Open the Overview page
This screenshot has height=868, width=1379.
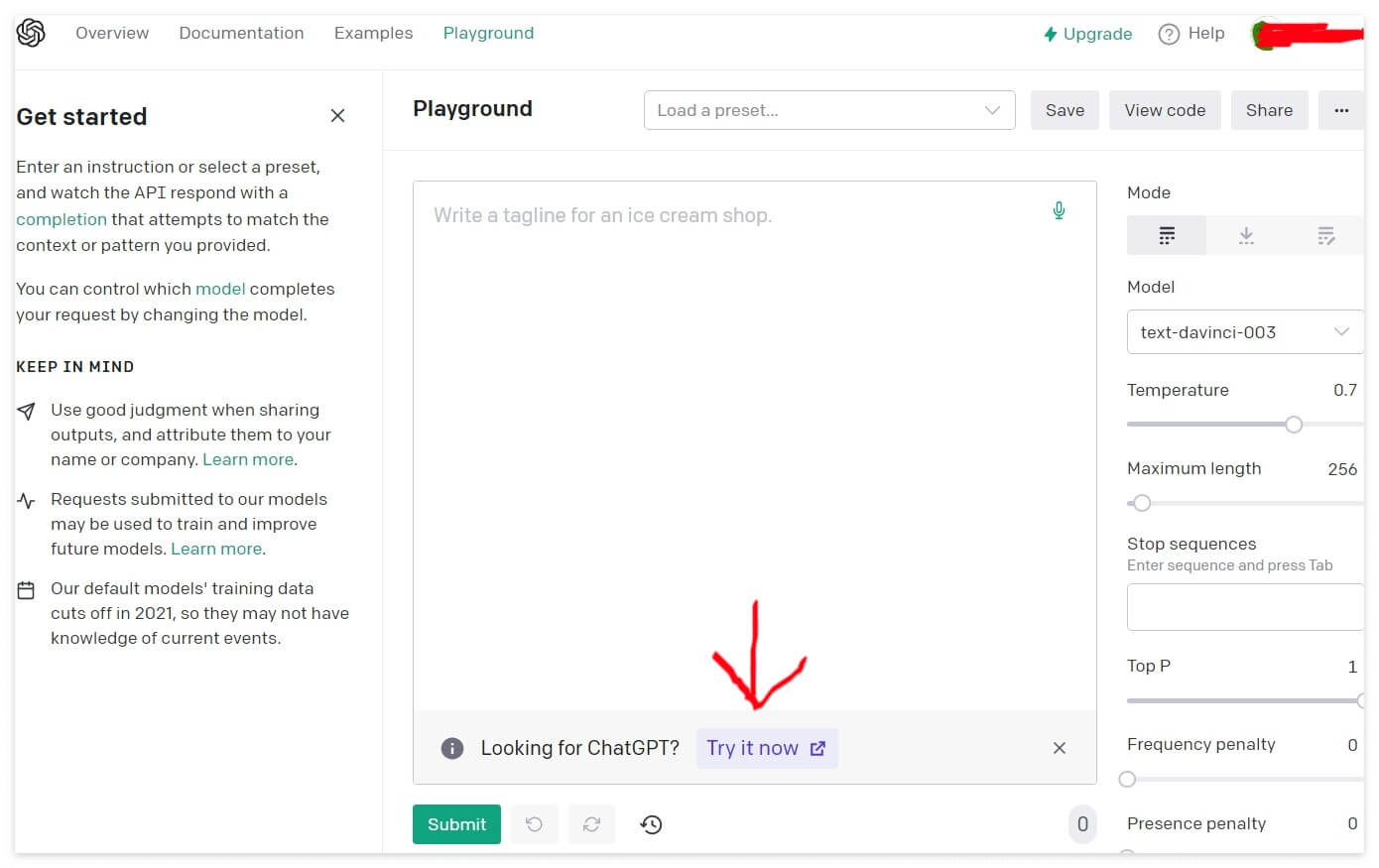click(112, 33)
